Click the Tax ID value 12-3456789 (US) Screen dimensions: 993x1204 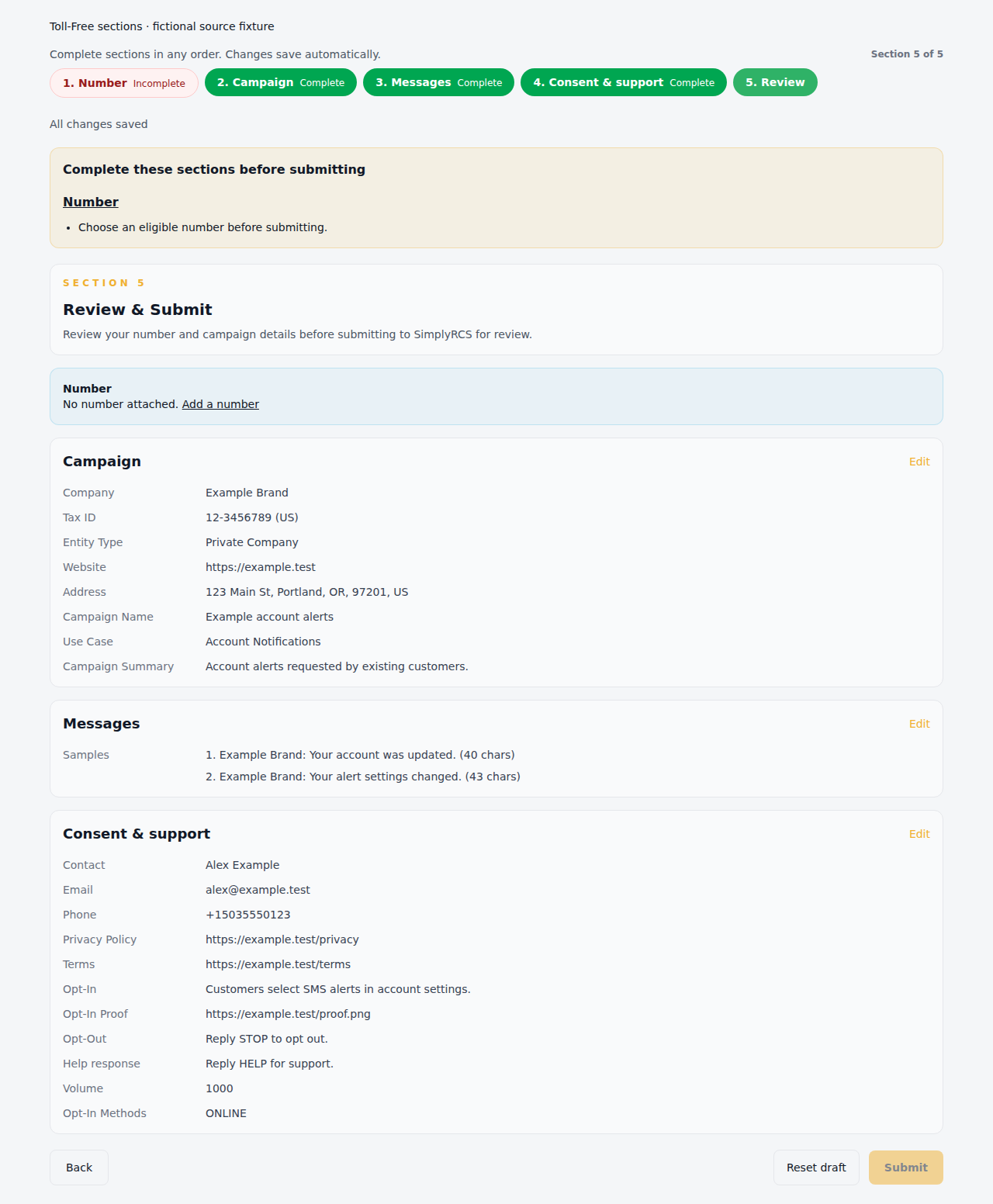[252, 517]
